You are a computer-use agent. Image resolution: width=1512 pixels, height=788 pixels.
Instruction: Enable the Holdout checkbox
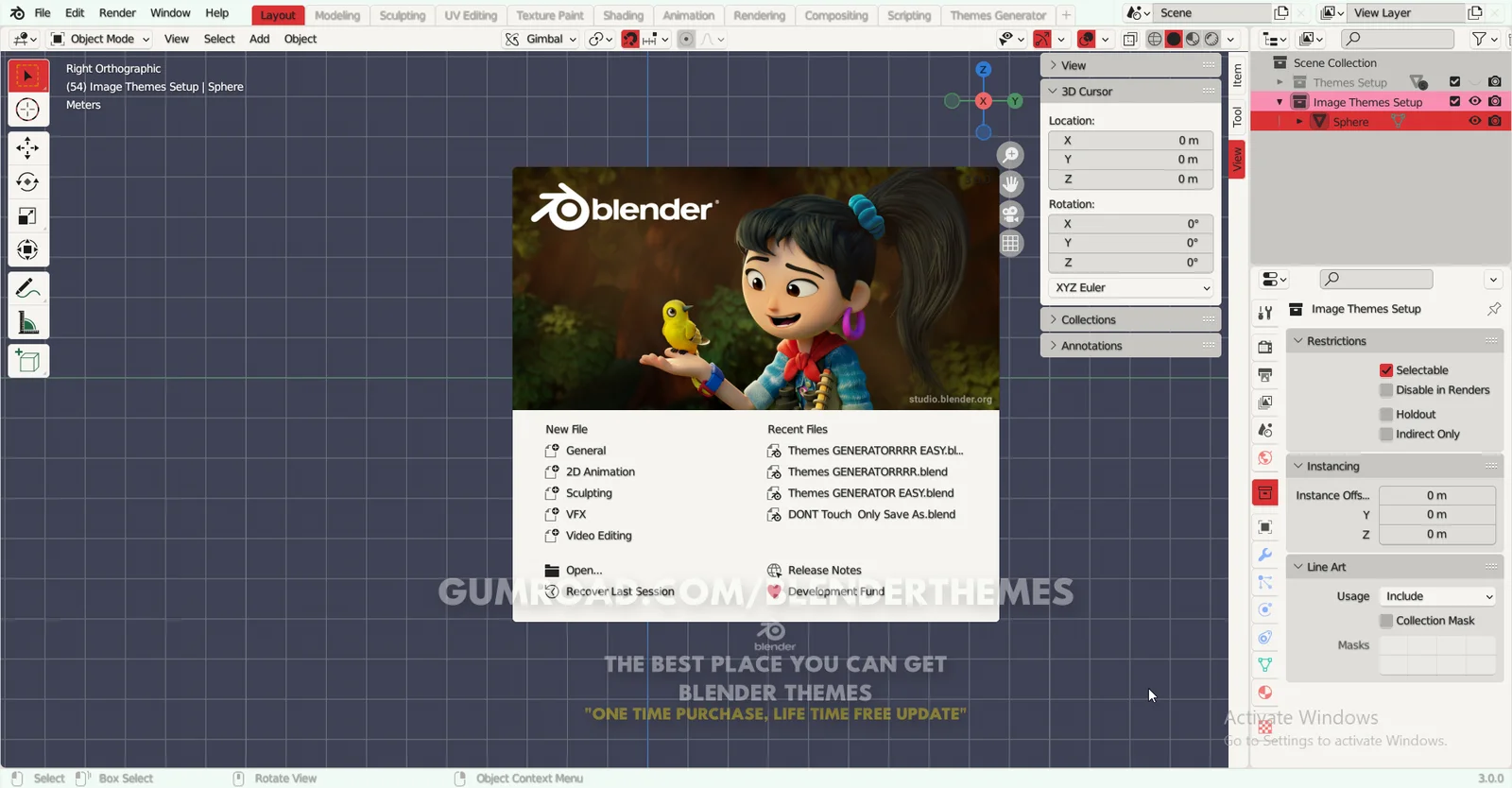[1386, 414]
